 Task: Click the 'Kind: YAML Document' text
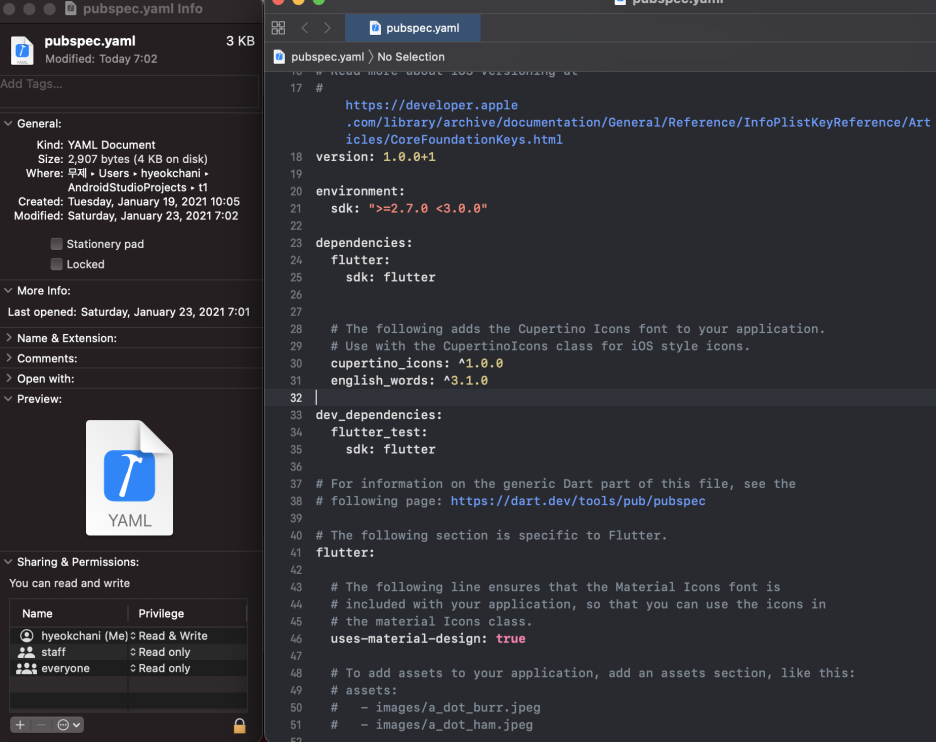coord(96,145)
